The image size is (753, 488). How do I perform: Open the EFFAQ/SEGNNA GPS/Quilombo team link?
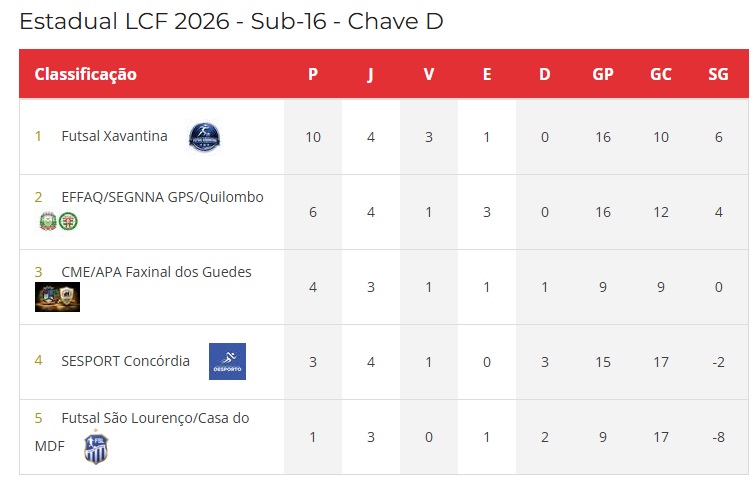point(162,197)
